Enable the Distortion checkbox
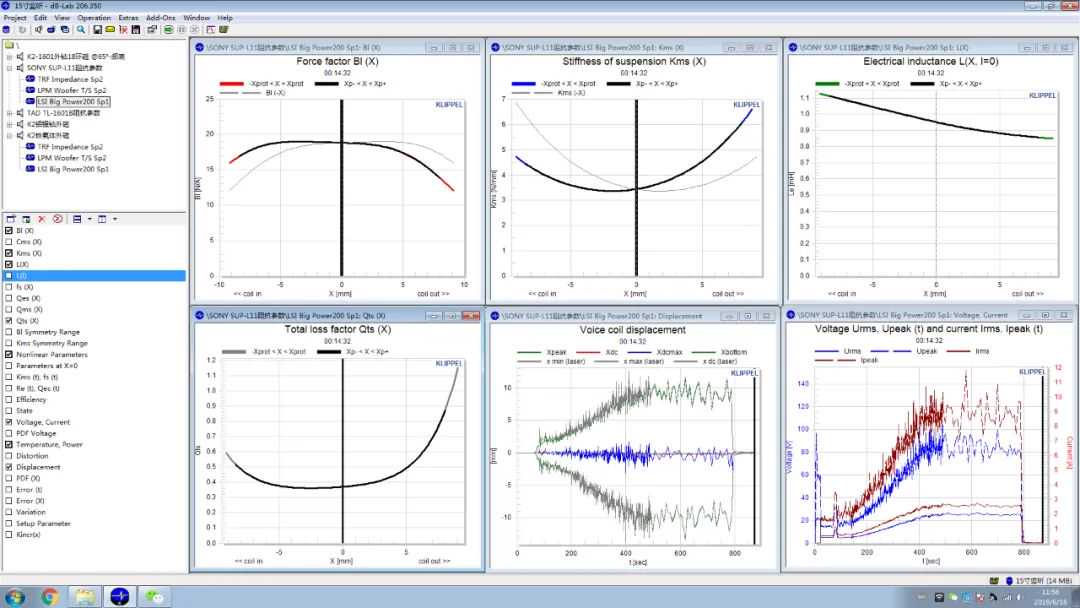The width and height of the screenshot is (1080, 608). 9,456
